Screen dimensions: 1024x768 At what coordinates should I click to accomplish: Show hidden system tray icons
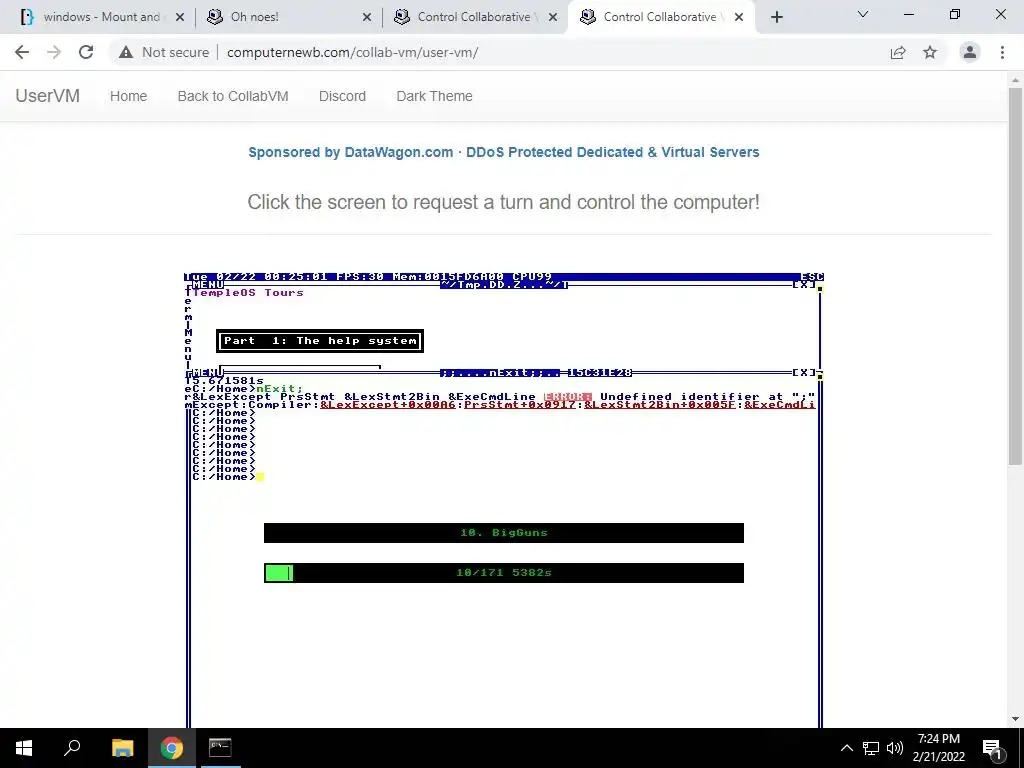click(x=846, y=748)
